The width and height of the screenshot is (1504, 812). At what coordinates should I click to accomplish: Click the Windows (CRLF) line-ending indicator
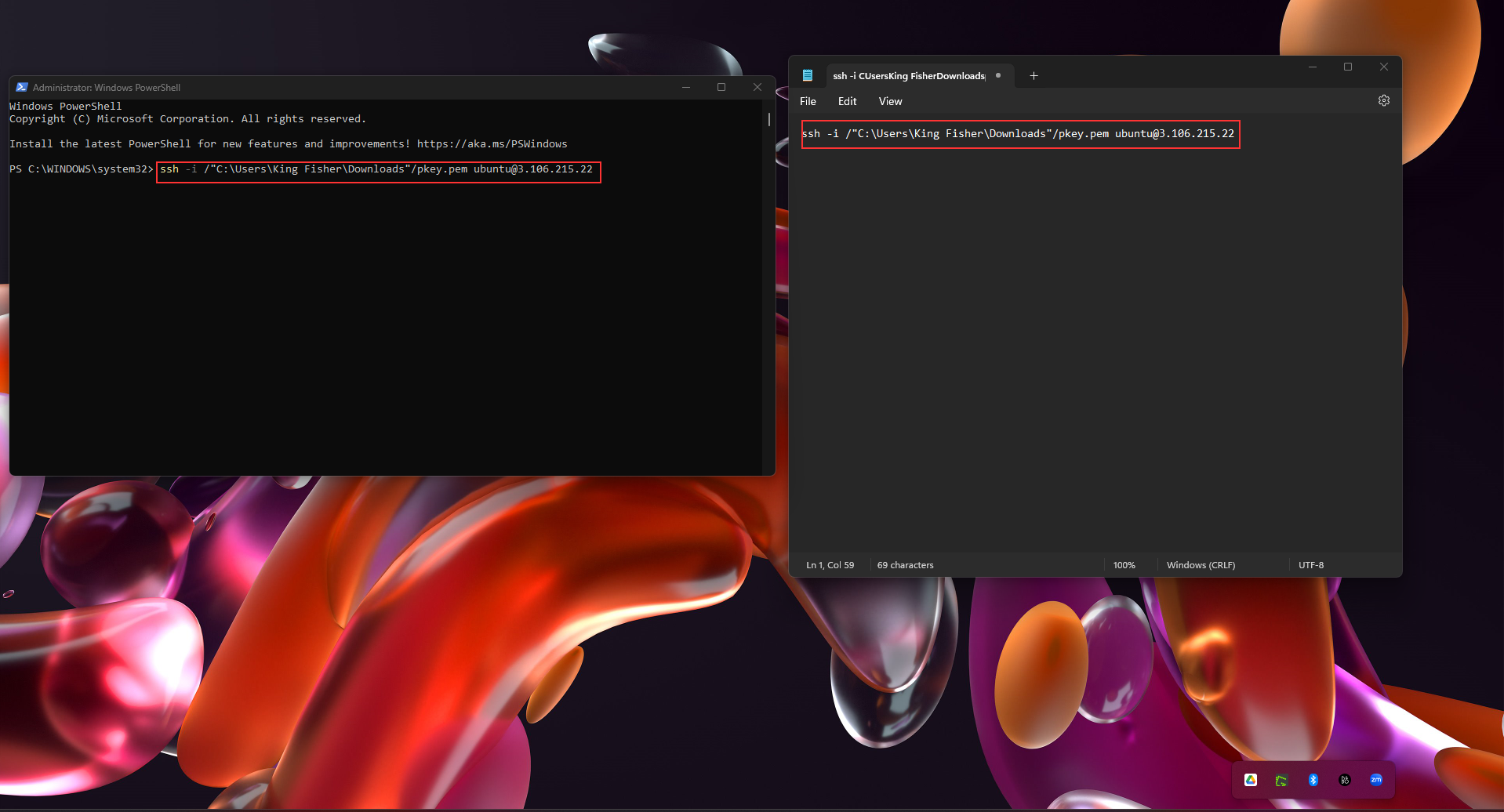click(x=1200, y=564)
